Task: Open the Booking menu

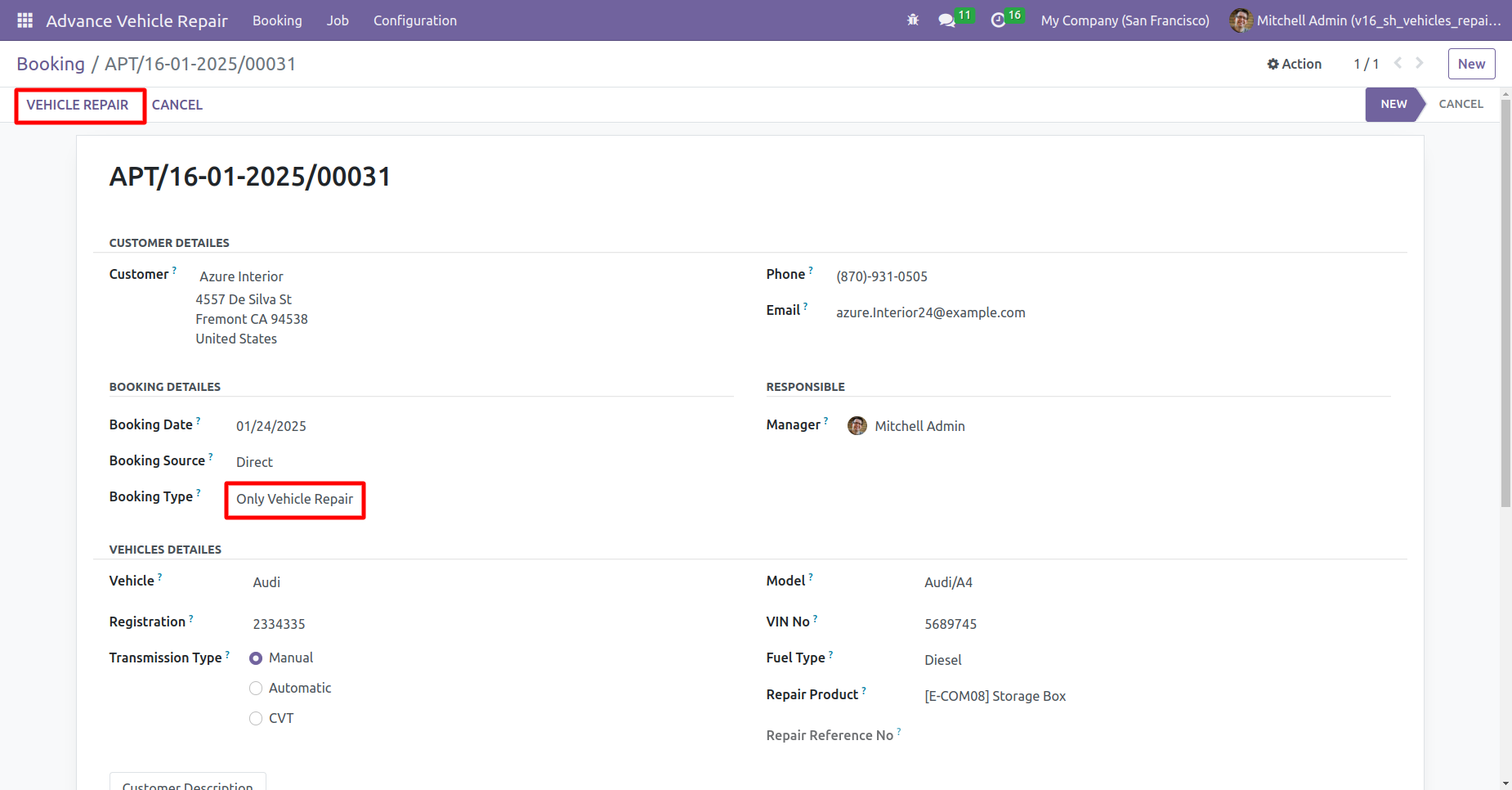Action: coord(277,20)
